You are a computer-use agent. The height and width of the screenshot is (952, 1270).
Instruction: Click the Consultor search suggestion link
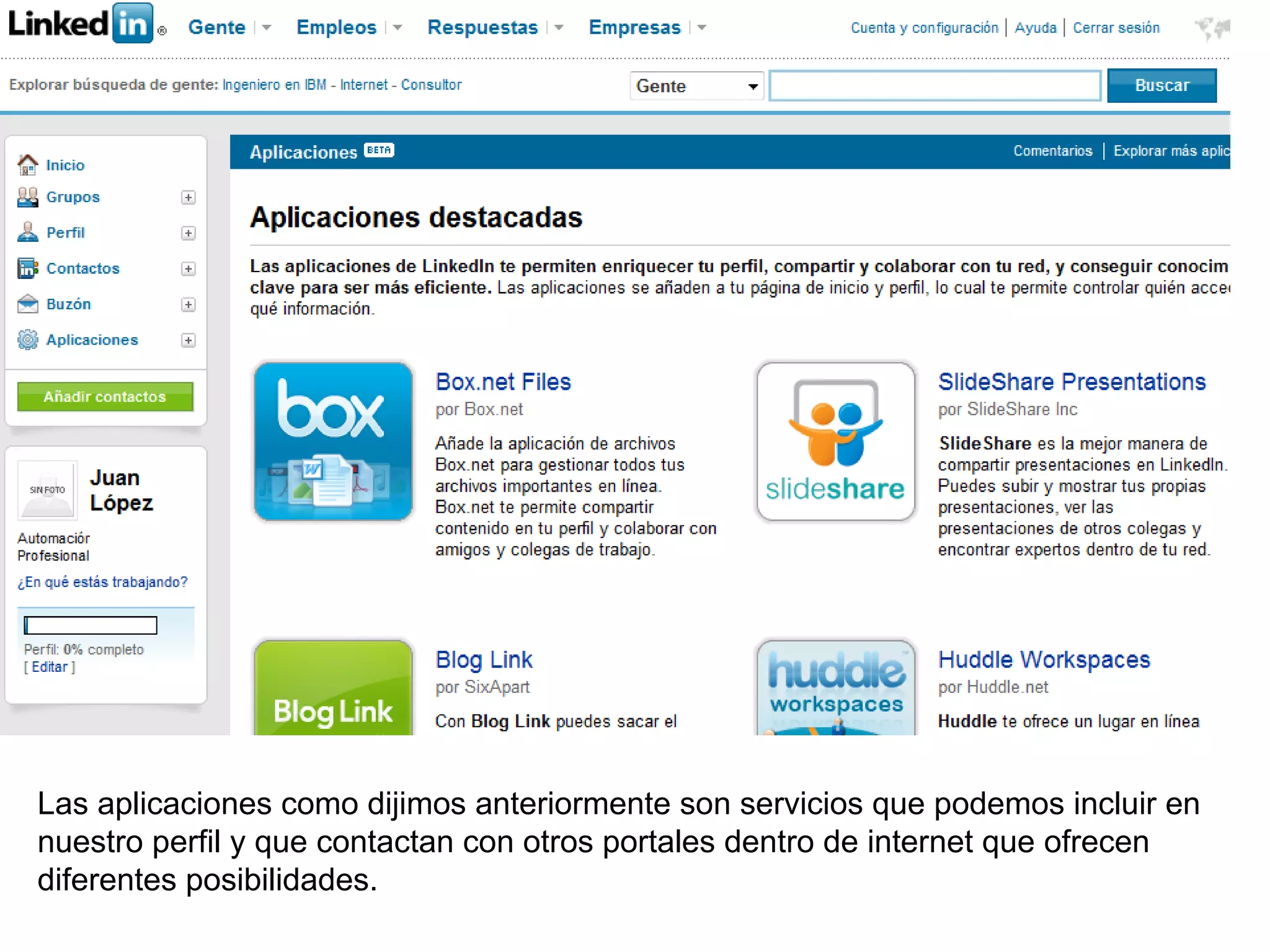tap(431, 85)
